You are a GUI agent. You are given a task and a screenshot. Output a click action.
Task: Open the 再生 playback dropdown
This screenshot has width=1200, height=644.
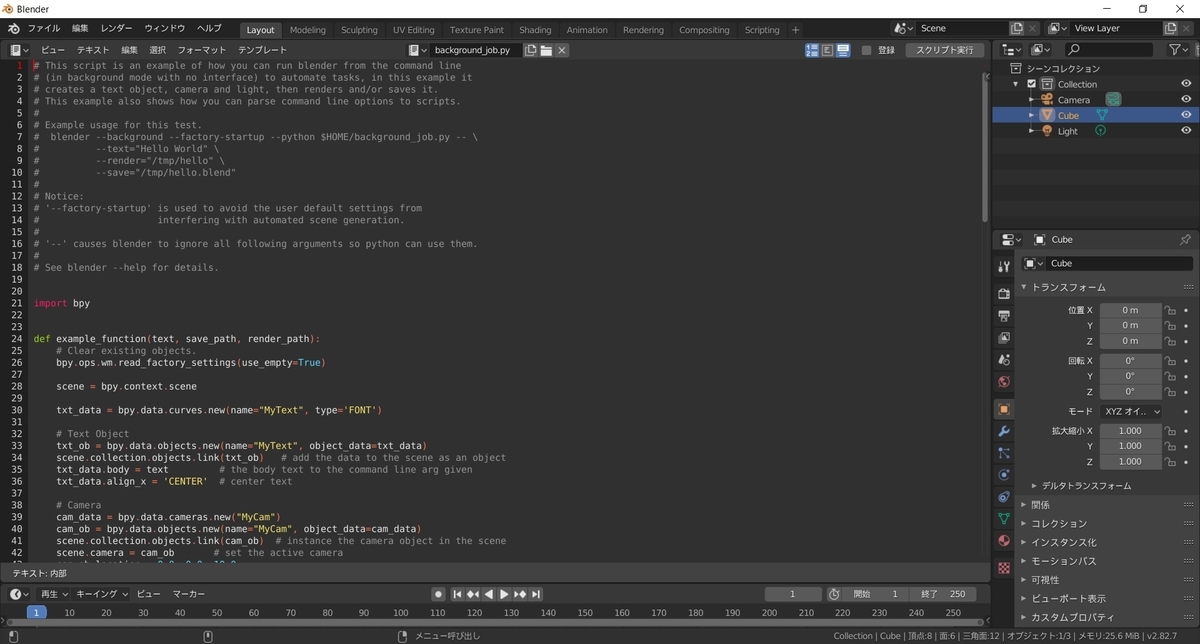(53, 594)
